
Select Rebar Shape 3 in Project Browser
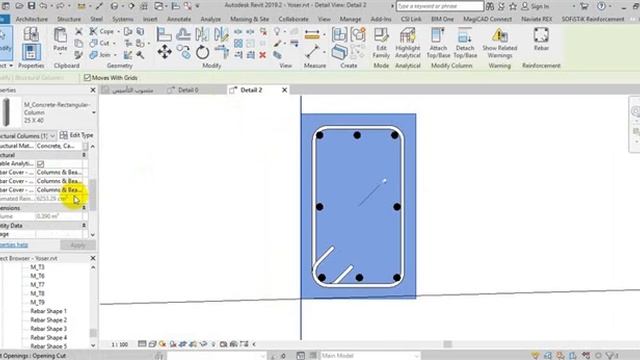coord(48,329)
